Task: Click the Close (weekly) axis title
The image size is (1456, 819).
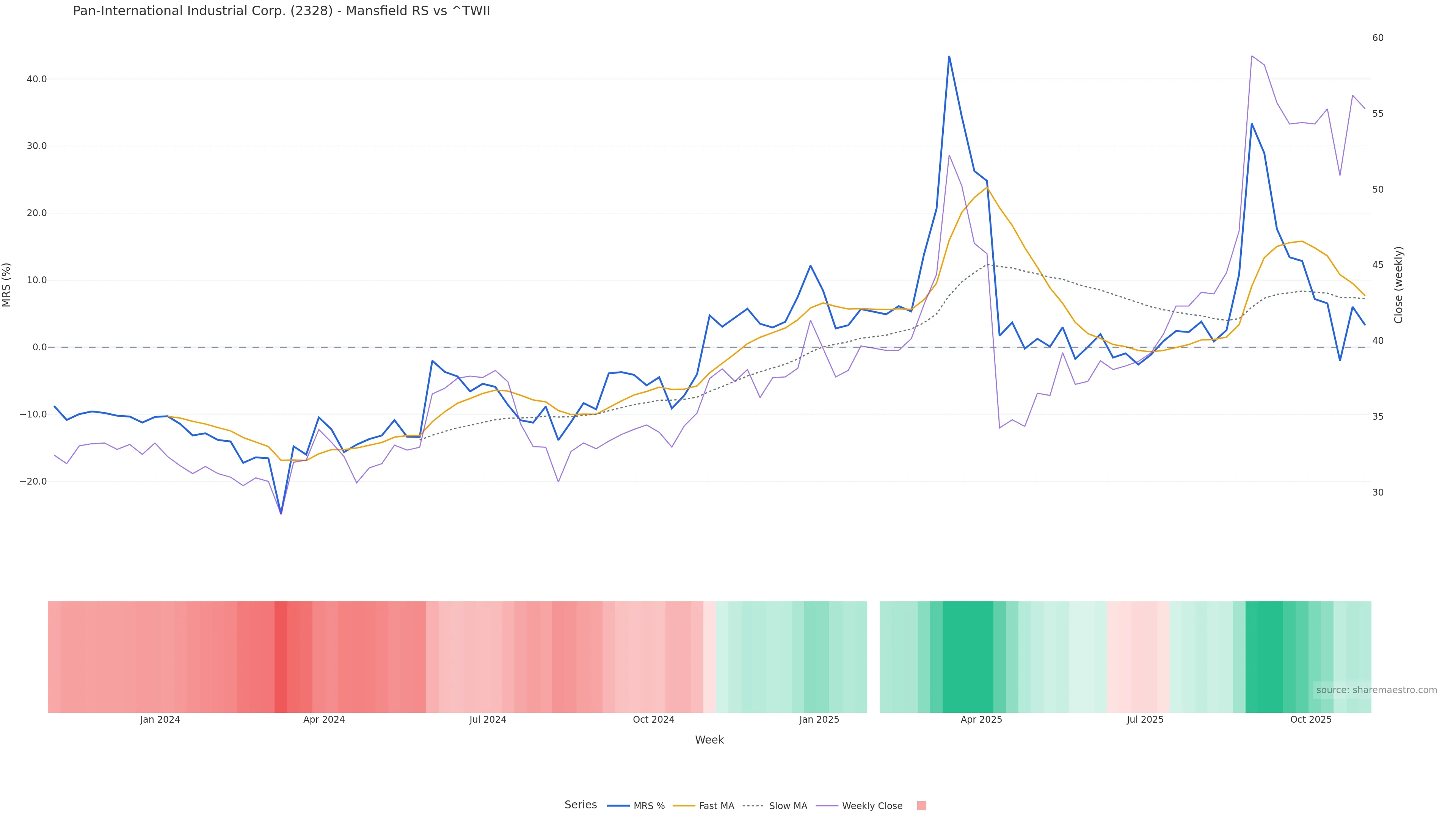Action: tap(1398, 285)
